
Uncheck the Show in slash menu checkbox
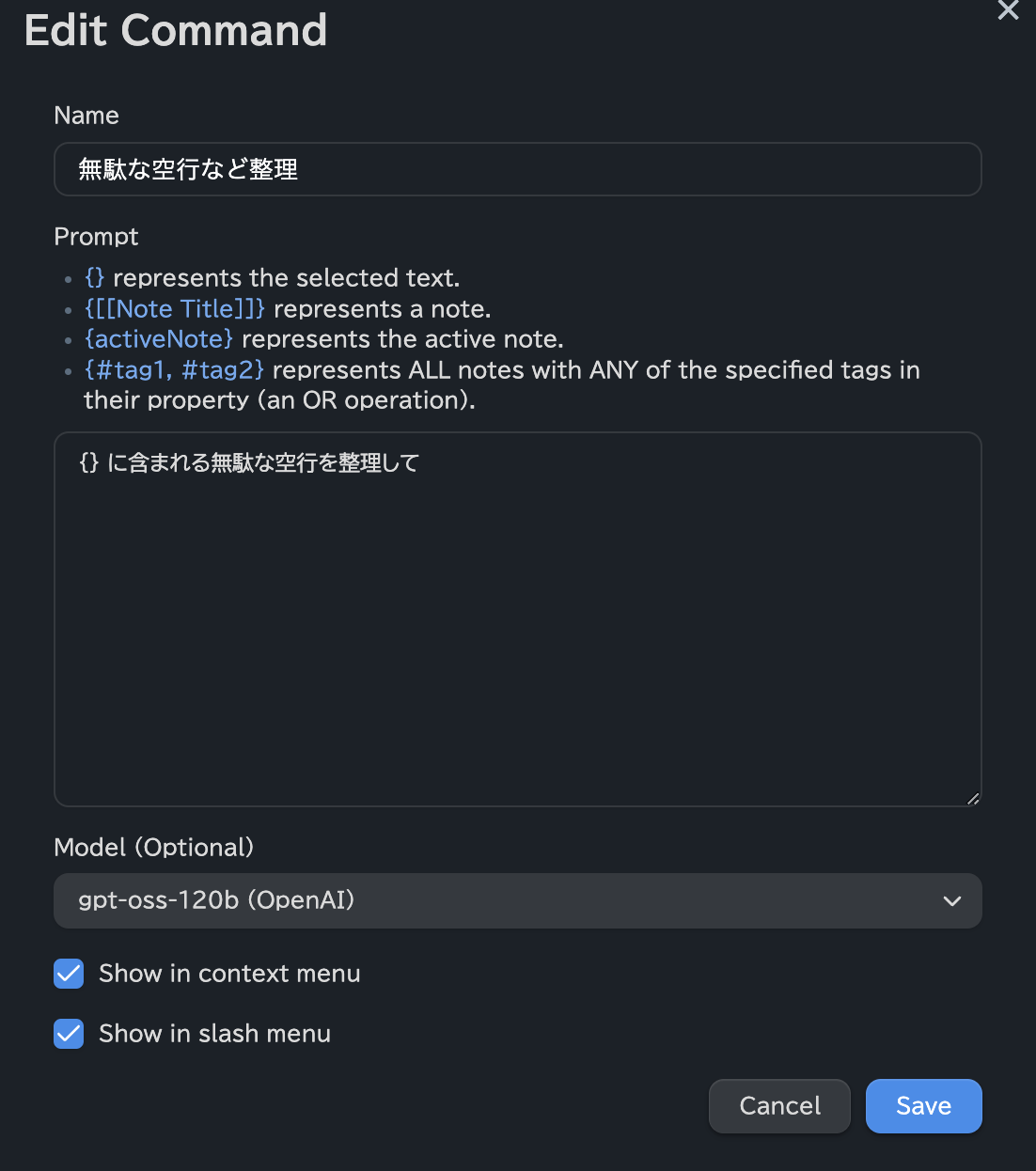pyautogui.click(x=69, y=1034)
